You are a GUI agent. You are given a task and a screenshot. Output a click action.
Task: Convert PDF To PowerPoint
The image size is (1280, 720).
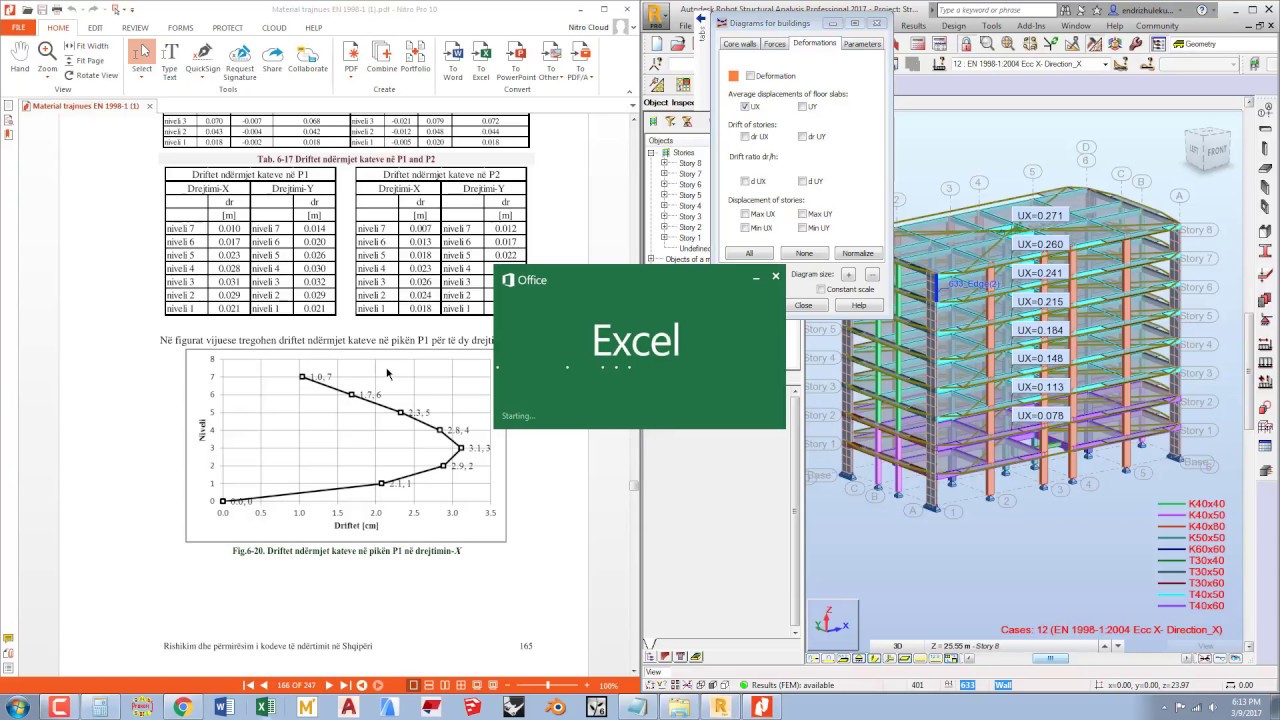point(516,60)
